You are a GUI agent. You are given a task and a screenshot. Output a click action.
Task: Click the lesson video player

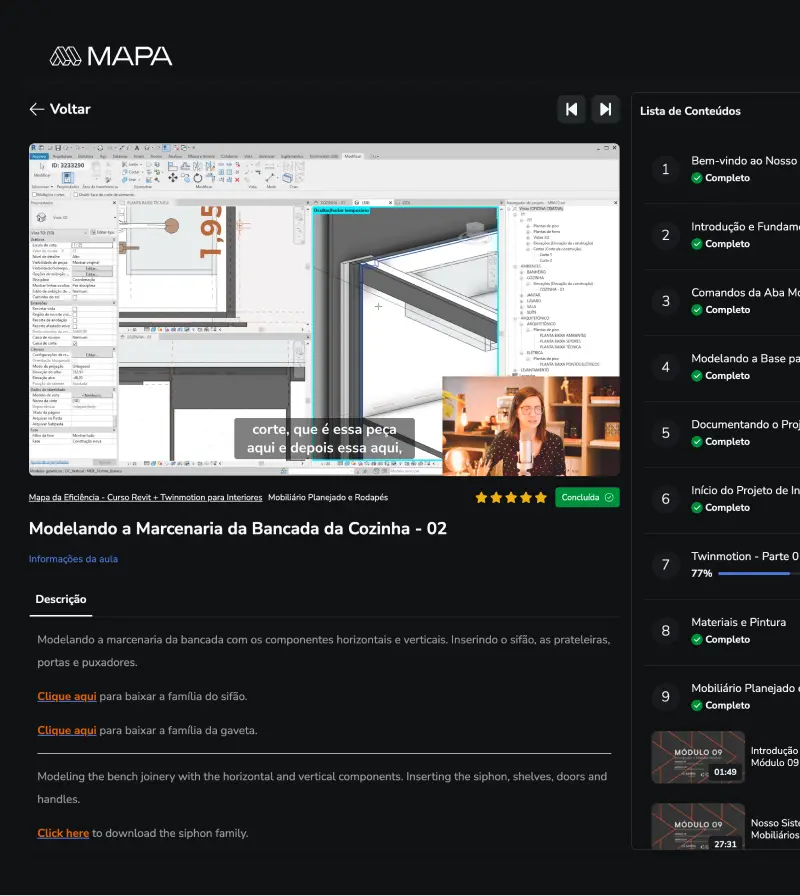324,309
